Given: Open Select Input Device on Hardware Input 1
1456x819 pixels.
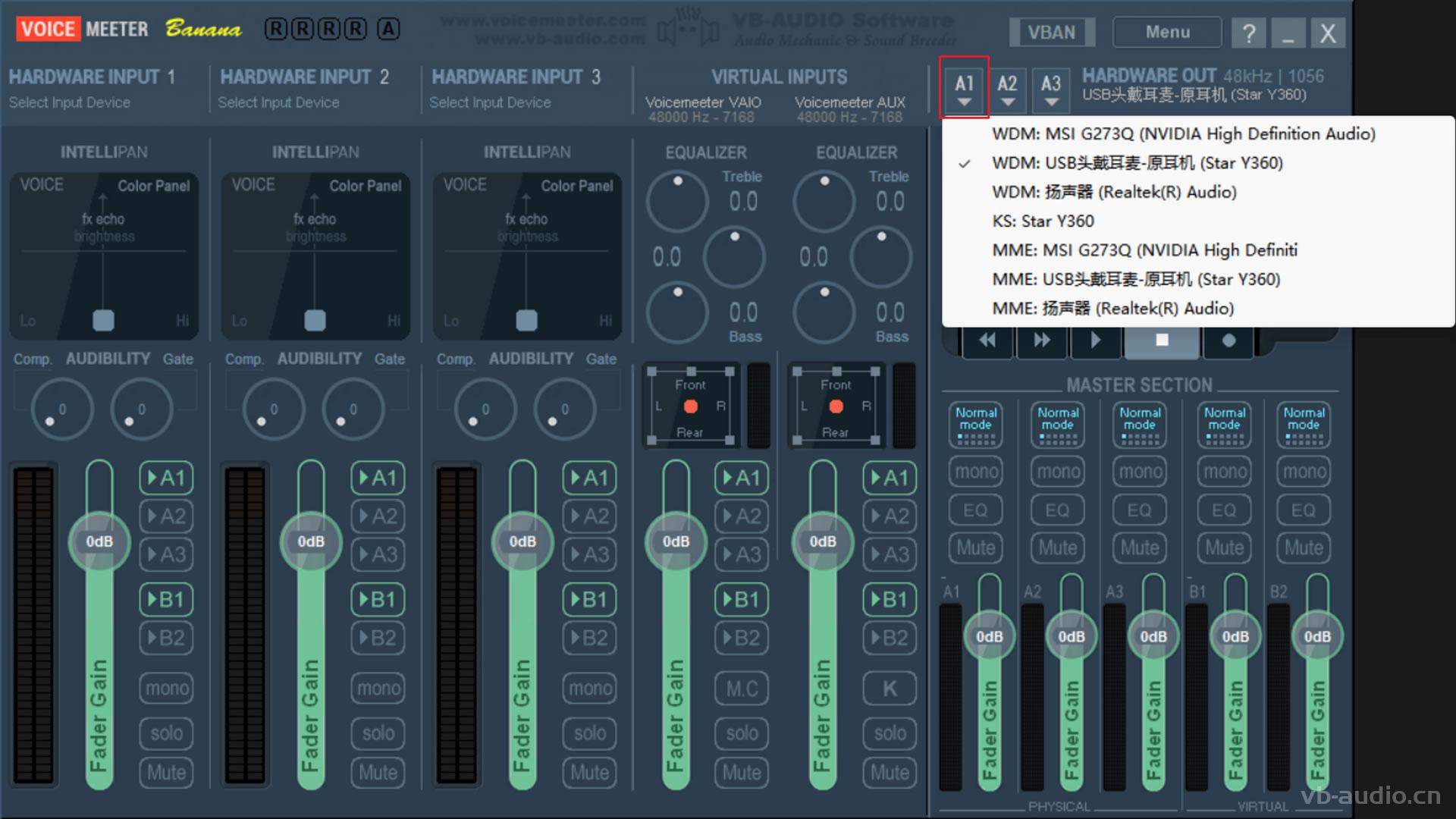Looking at the screenshot, I should [x=69, y=102].
